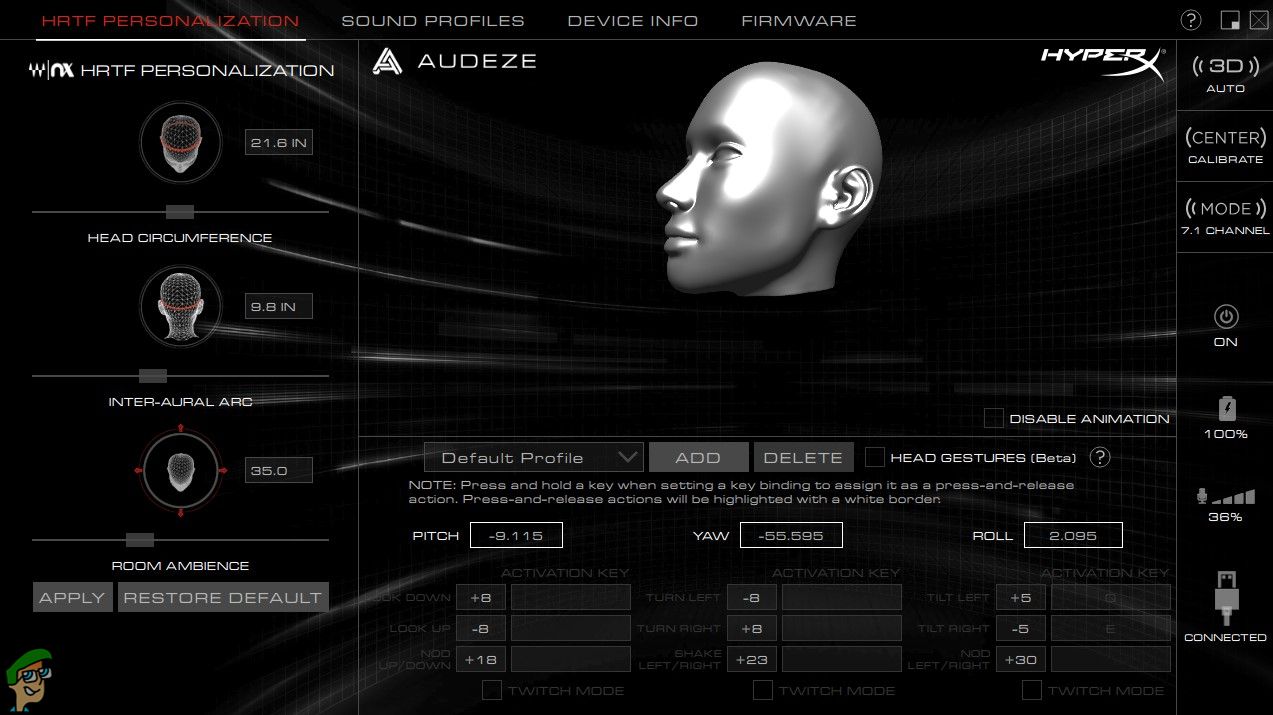Click the 7.1 Channel Mode icon

[x=1225, y=209]
